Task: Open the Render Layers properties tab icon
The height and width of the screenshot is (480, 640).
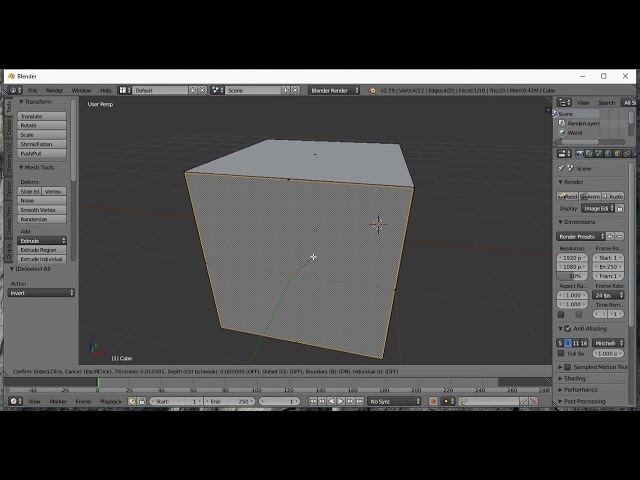Action: pos(589,153)
